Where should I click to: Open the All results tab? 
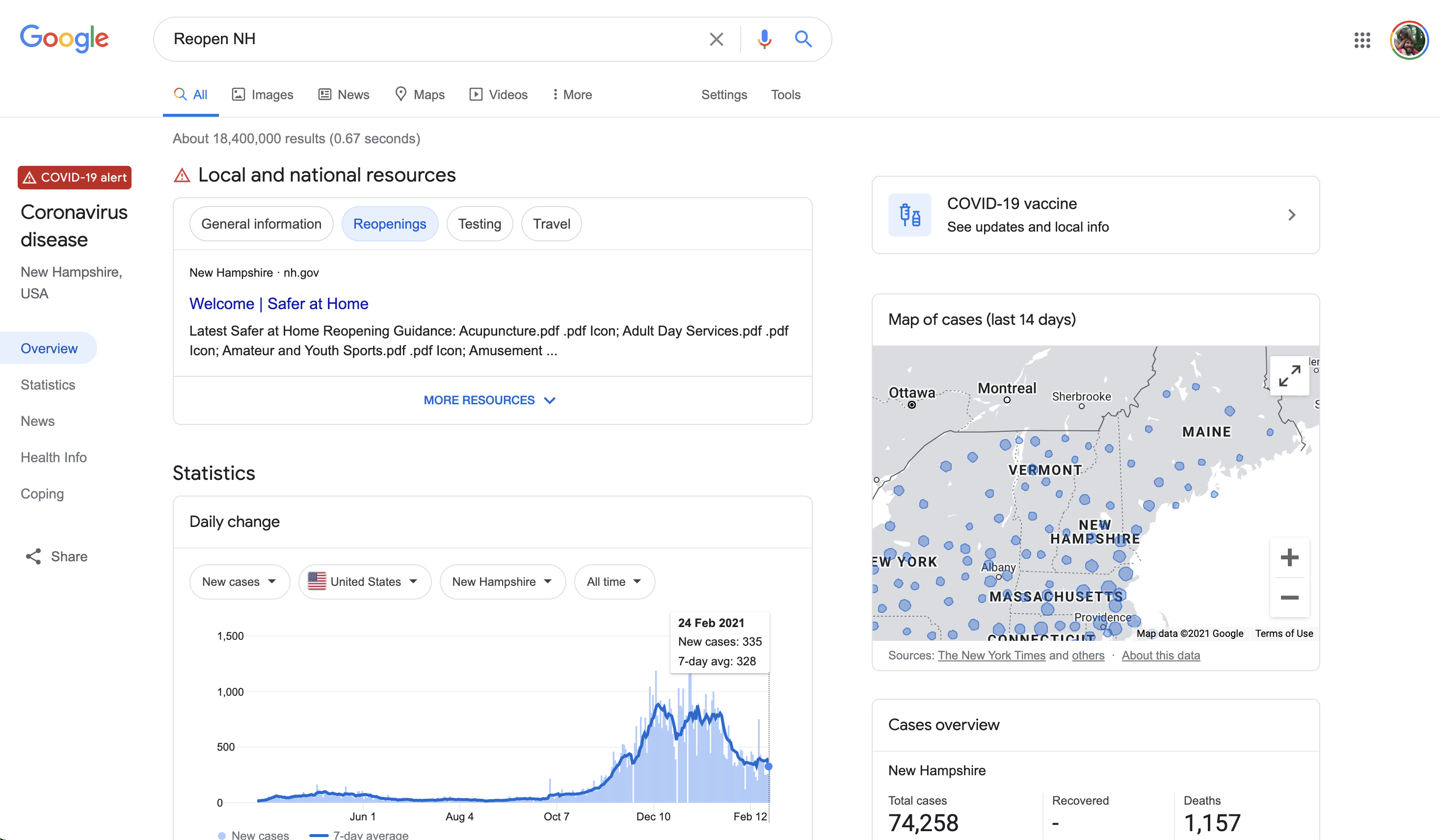click(x=190, y=94)
